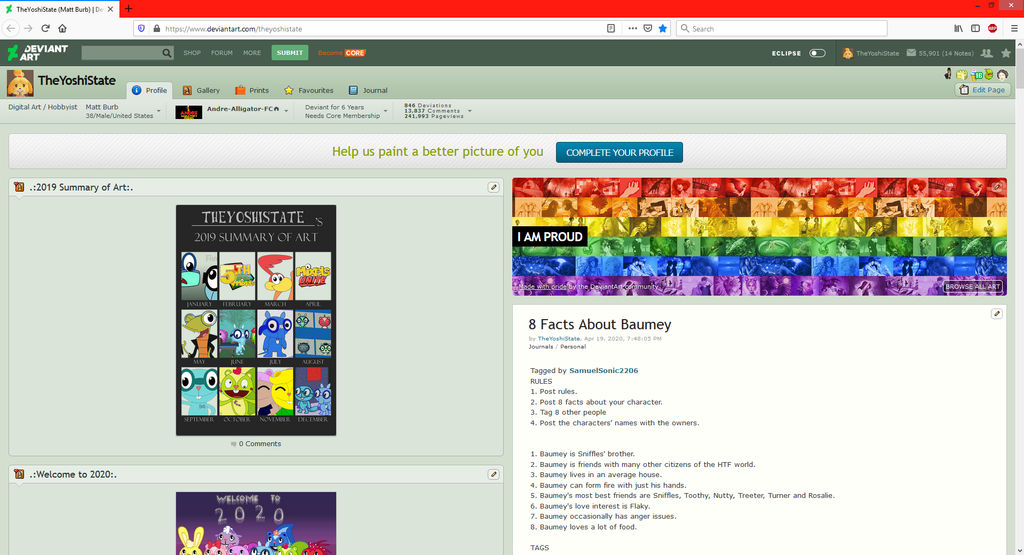Open the Firefox hamburger menu
The width and height of the screenshot is (1024, 555).
(1014, 28)
